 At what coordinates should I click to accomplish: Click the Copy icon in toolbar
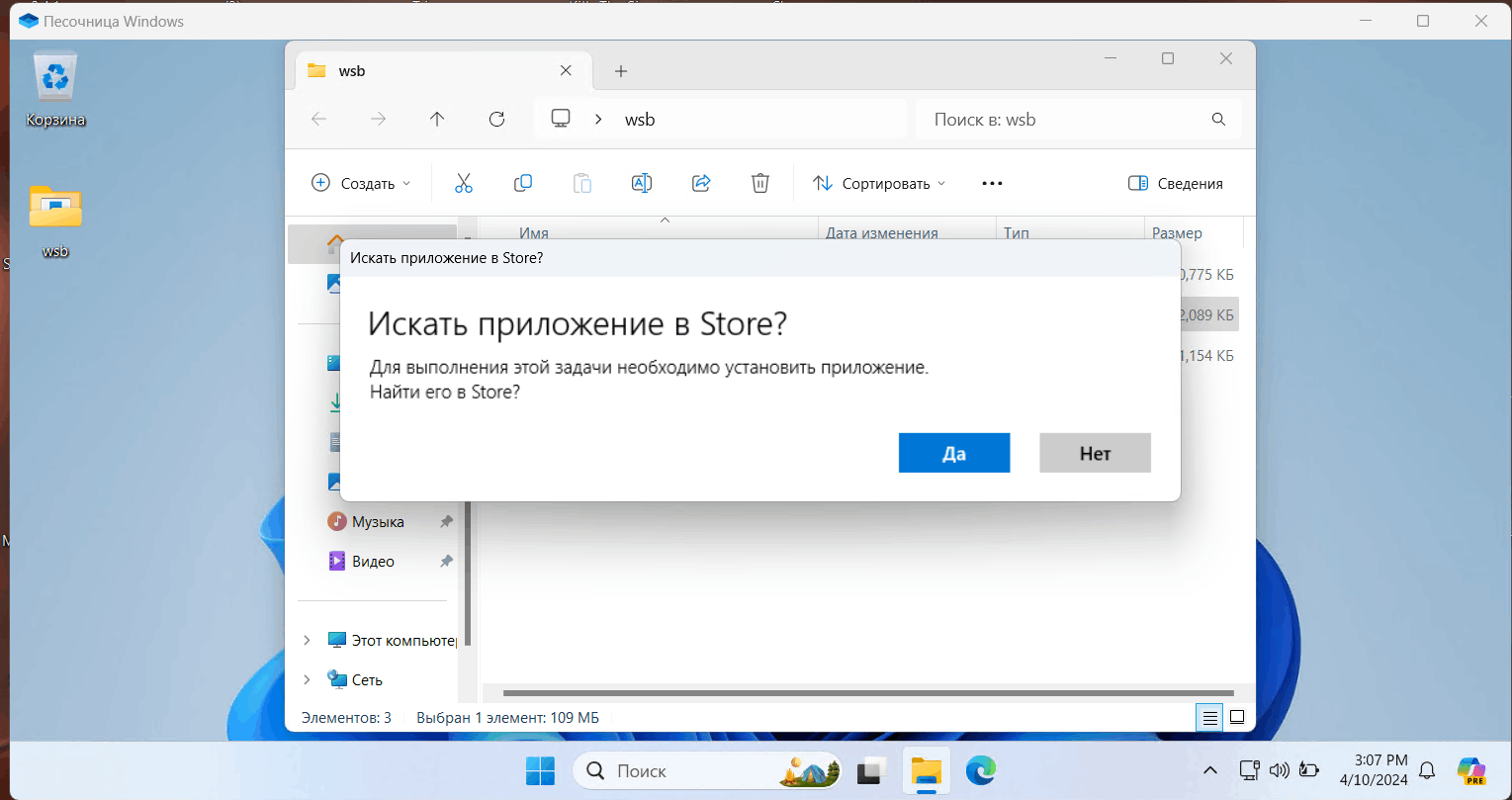[x=523, y=183]
